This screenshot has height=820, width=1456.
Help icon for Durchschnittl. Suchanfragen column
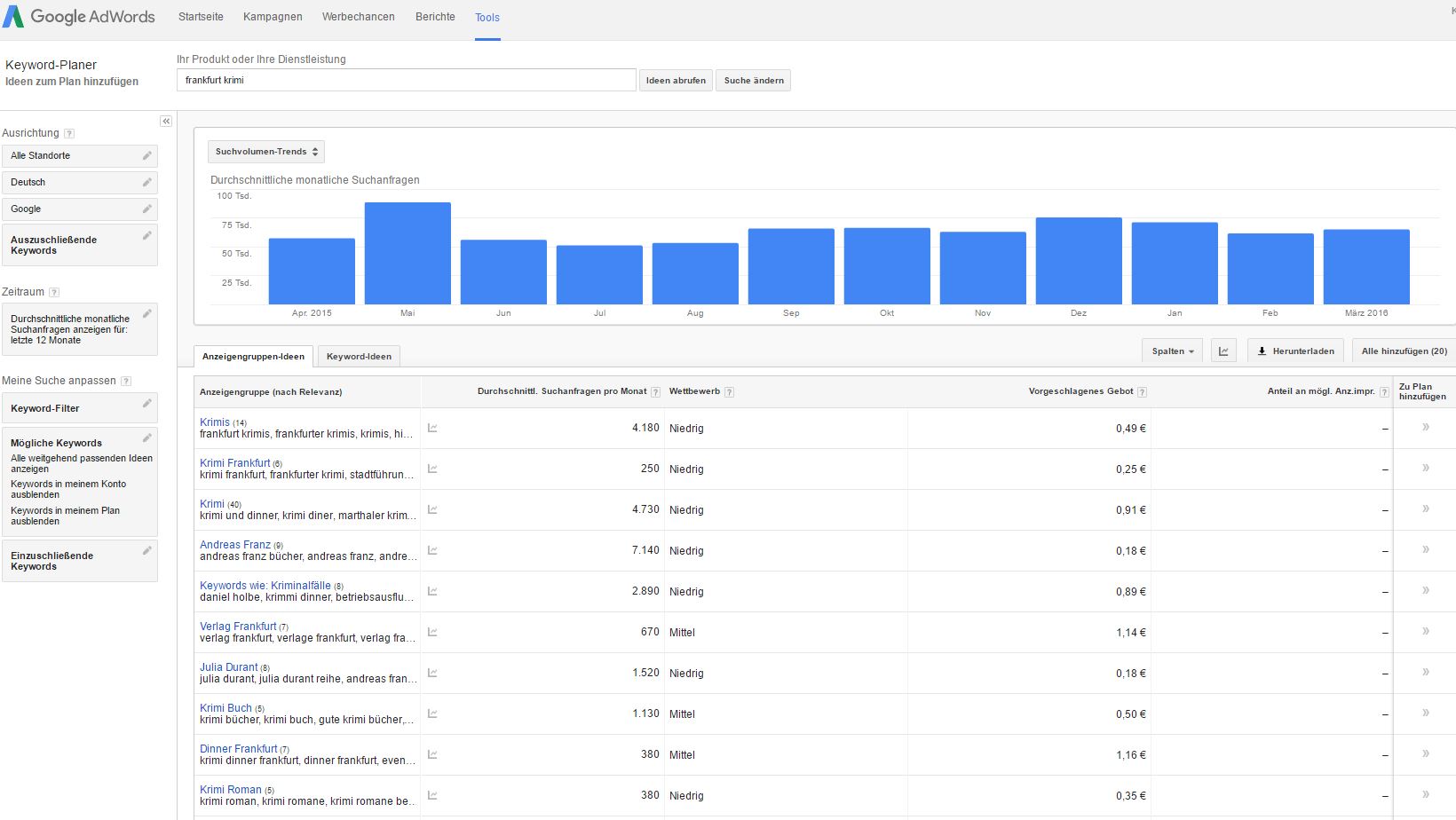point(655,391)
